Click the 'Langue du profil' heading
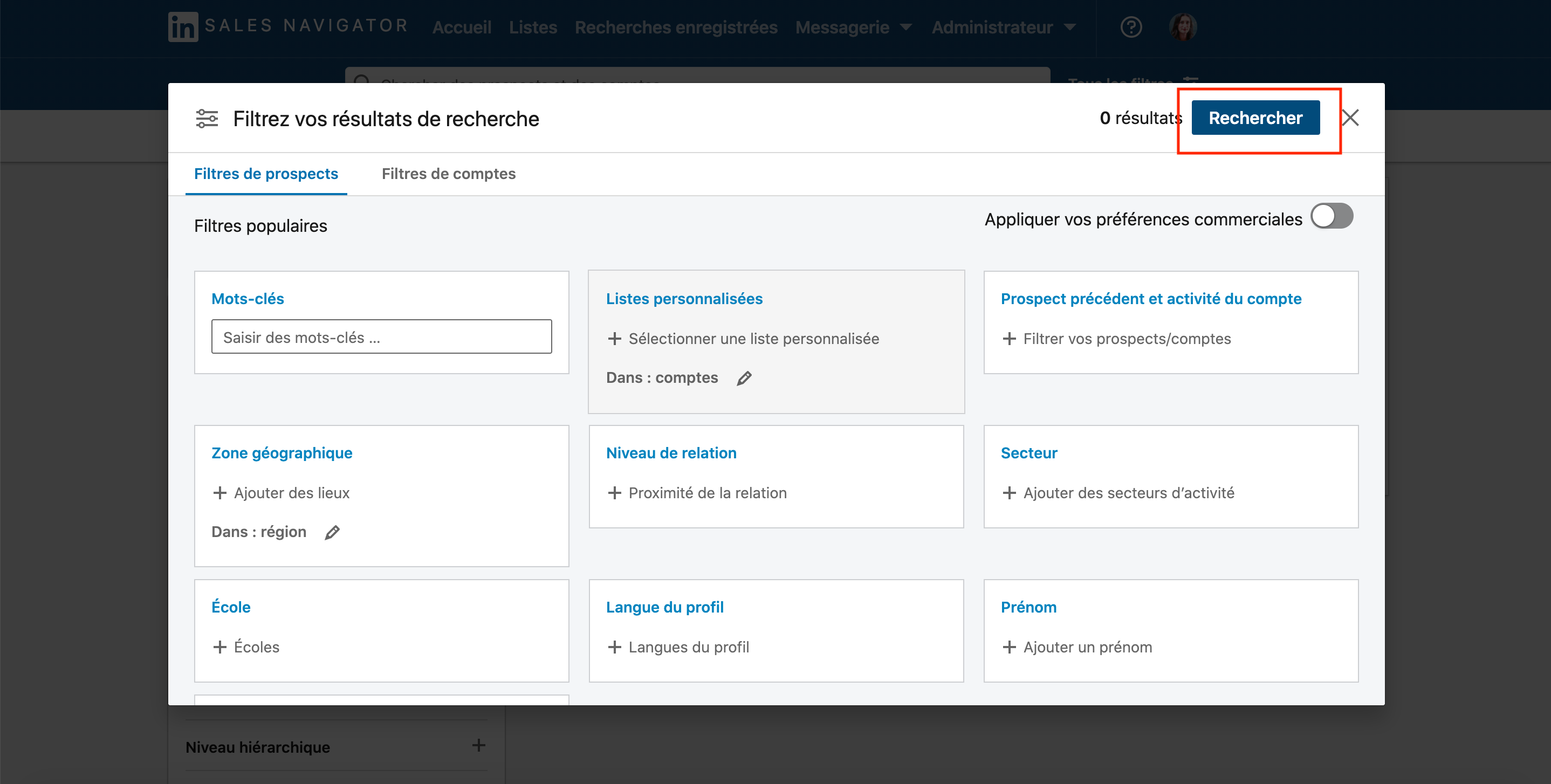Viewport: 1551px width, 784px height. (665, 607)
